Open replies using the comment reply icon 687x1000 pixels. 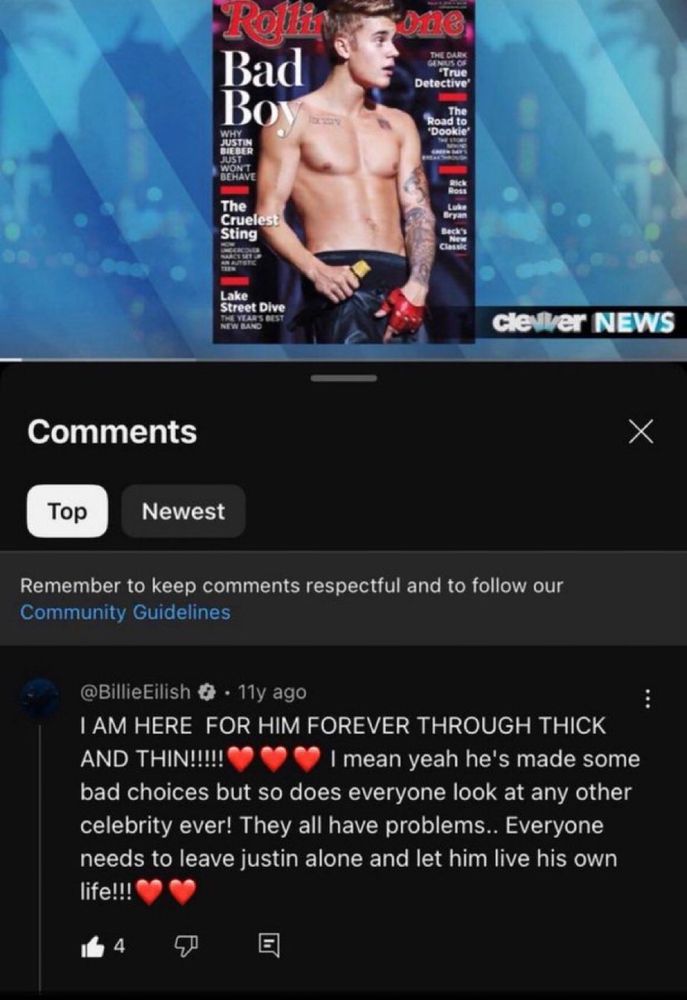(x=269, y=945)
